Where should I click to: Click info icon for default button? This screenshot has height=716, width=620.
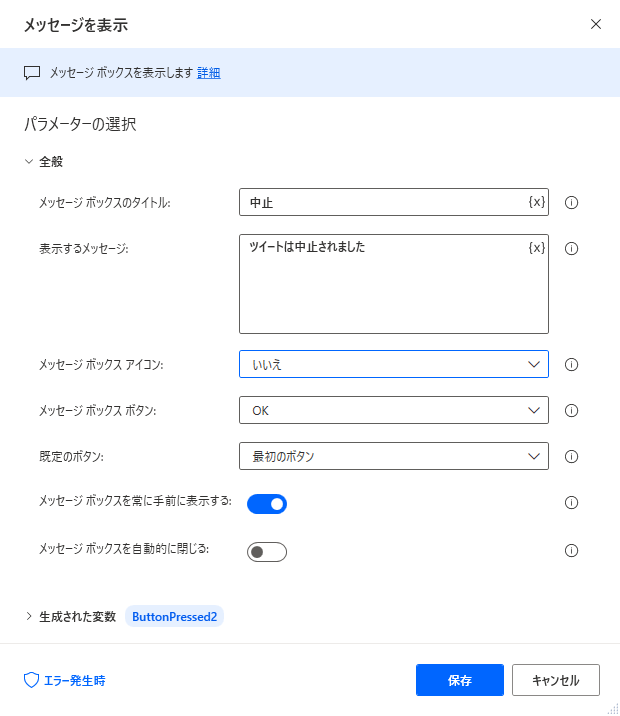pyautogui.click(x=571, y=457)
